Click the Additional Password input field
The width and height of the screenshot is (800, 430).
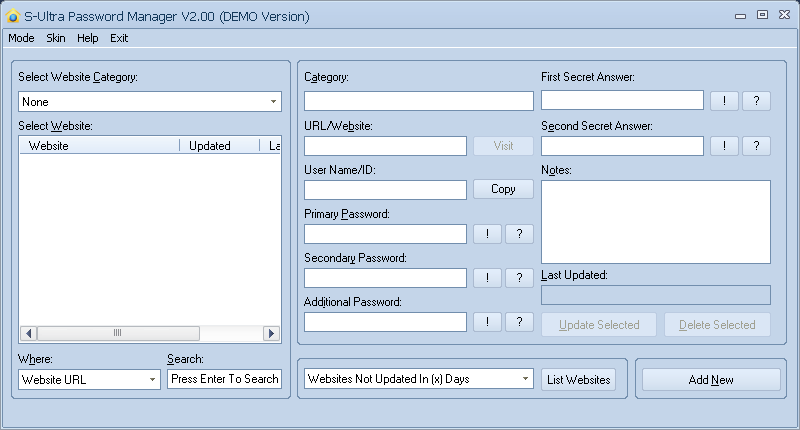click(x=385, y=322)
